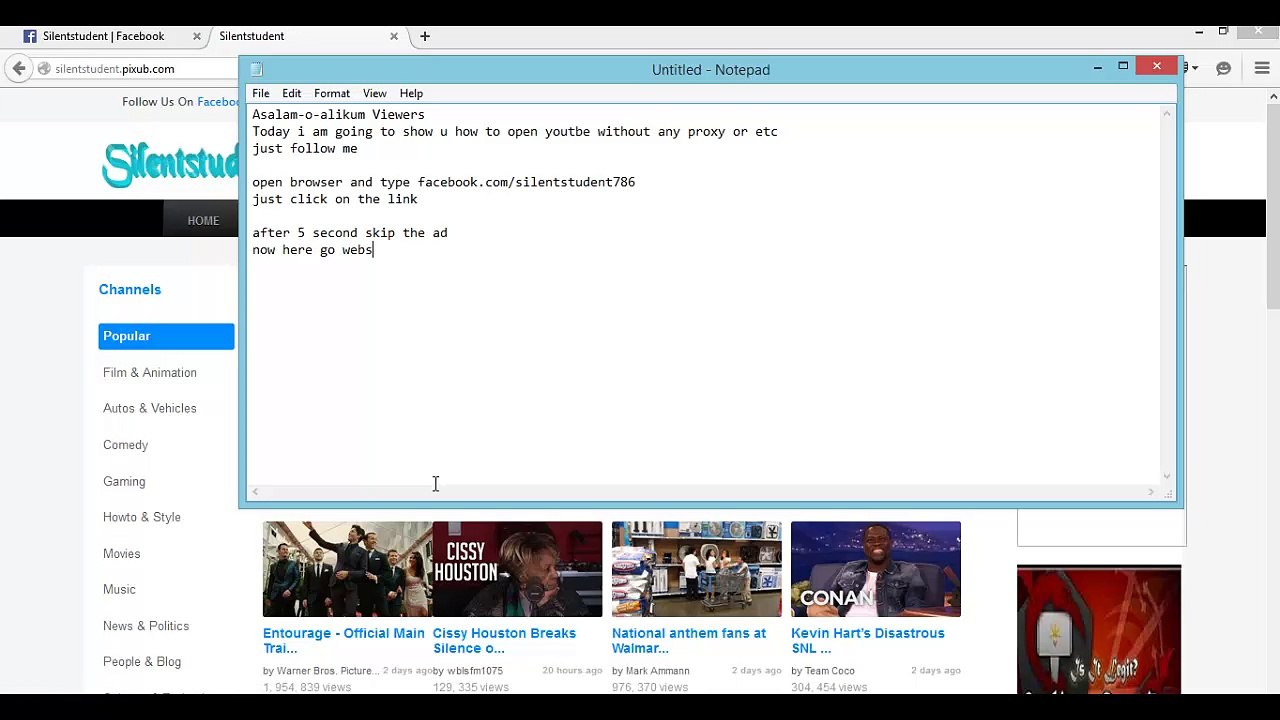
Task: Open the Autos & Vehicles channel
Action: coord(149,408)
